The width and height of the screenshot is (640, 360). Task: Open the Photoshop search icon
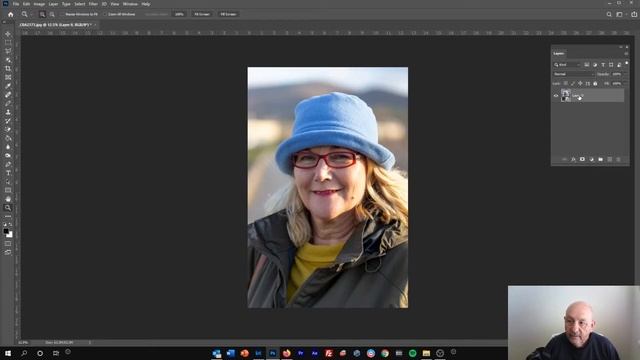coord(609,14)
